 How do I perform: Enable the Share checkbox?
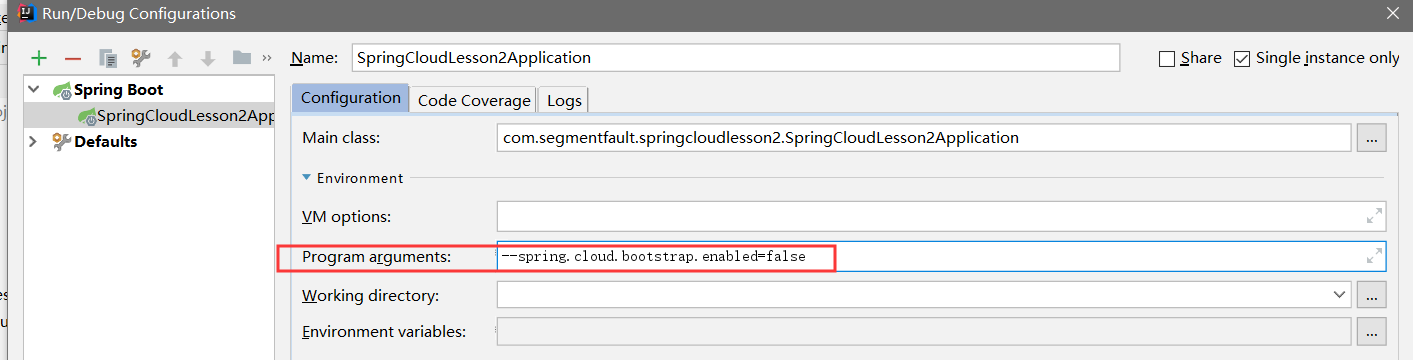[x=1166, y=59]
